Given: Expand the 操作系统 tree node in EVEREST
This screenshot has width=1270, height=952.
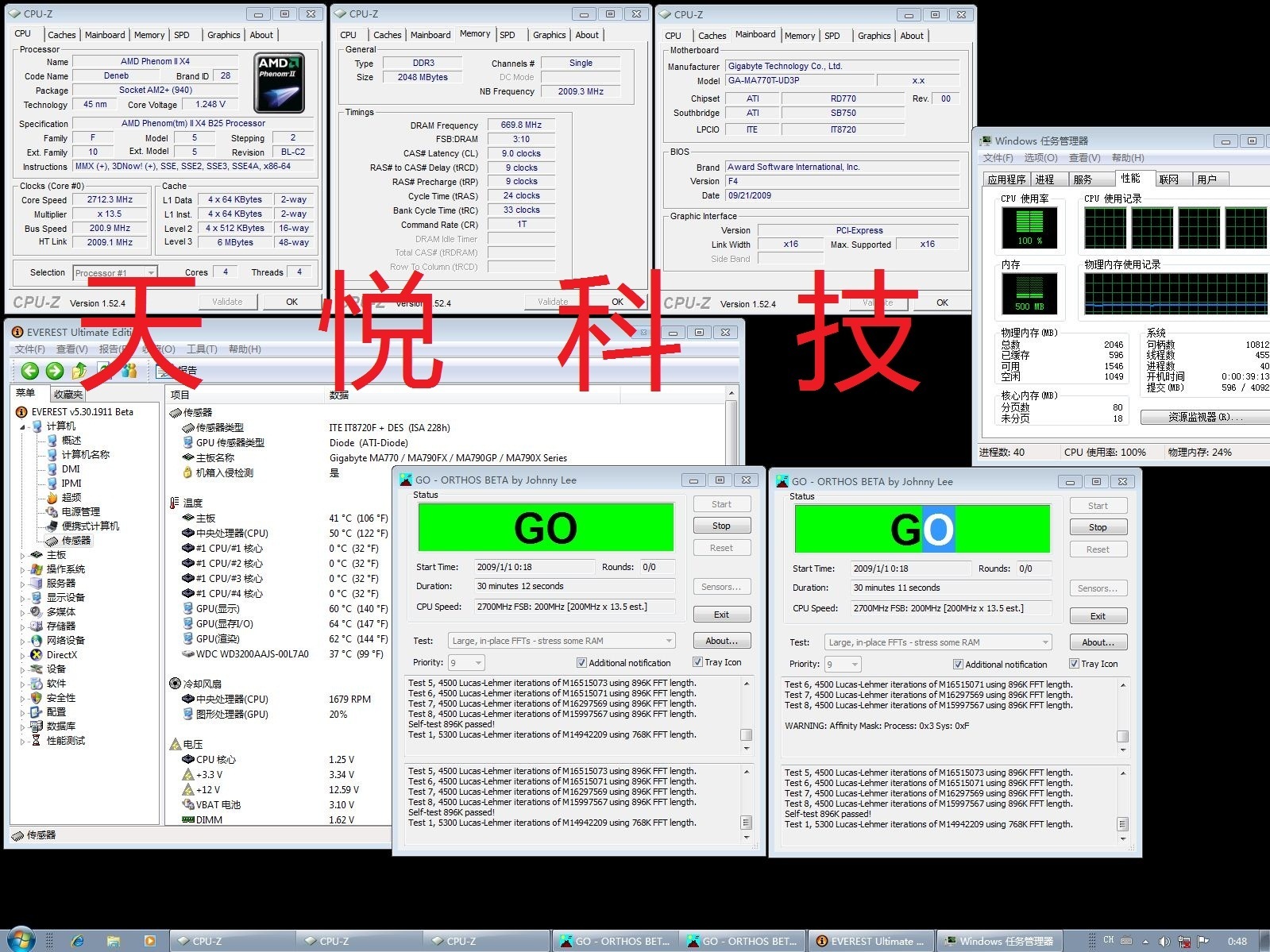Looking at the screenshot, I should (23, 569).
